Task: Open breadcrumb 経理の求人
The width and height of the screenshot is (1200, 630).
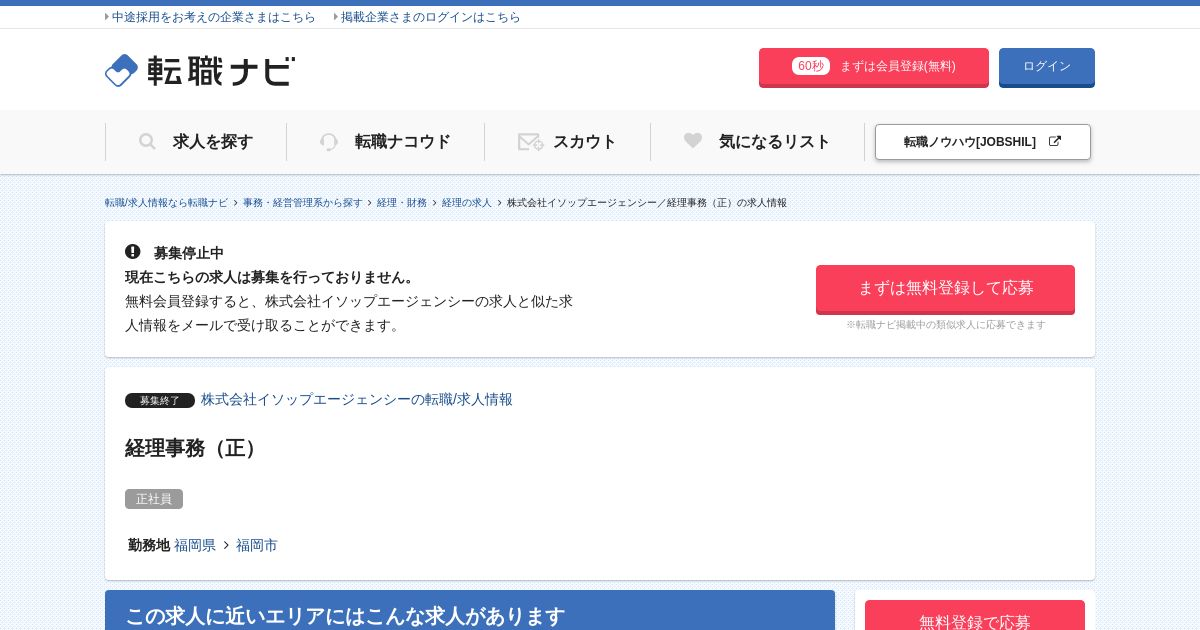Action: pyautogui.click(x=467, y=203)
